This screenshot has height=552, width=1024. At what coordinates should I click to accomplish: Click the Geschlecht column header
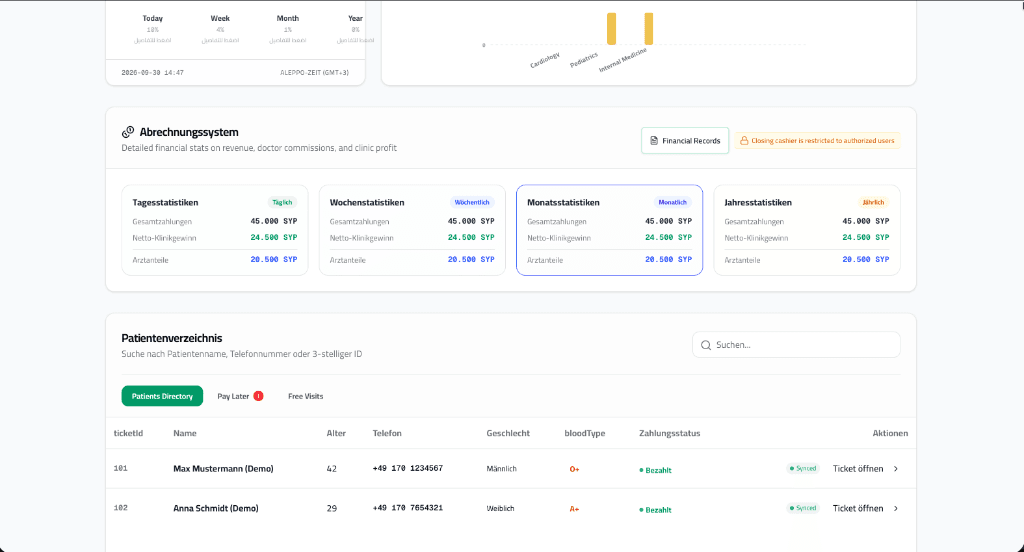click(x=508, y=433)
